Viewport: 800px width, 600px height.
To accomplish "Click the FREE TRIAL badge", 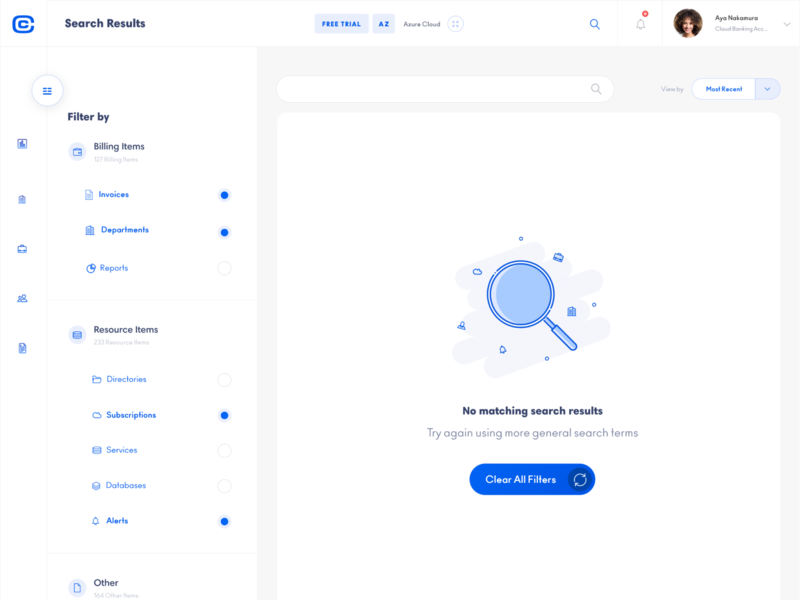I will pyautogui.click(x=341, y=24).
